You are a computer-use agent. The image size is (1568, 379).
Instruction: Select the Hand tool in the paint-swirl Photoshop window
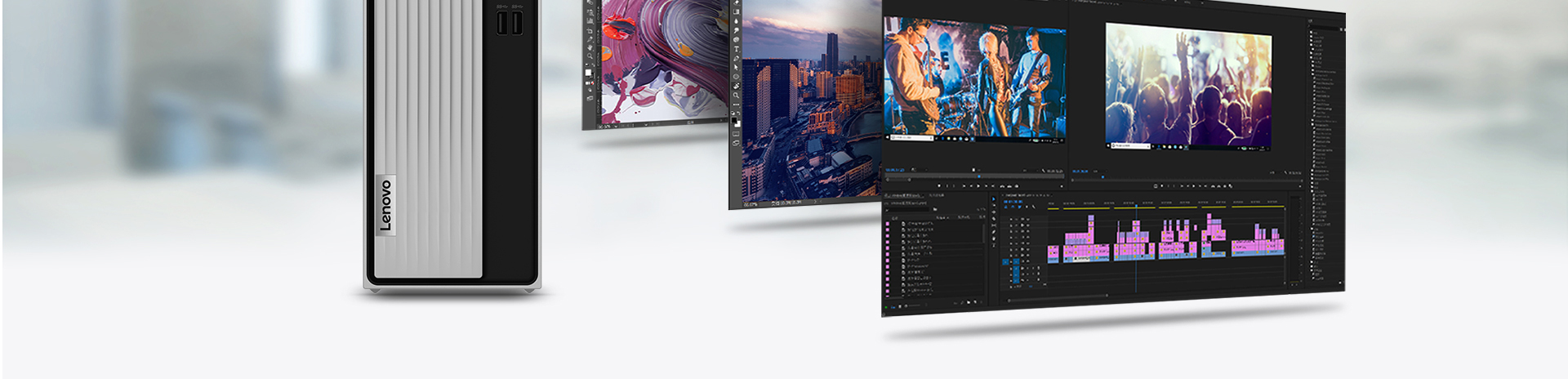(590, 47)
